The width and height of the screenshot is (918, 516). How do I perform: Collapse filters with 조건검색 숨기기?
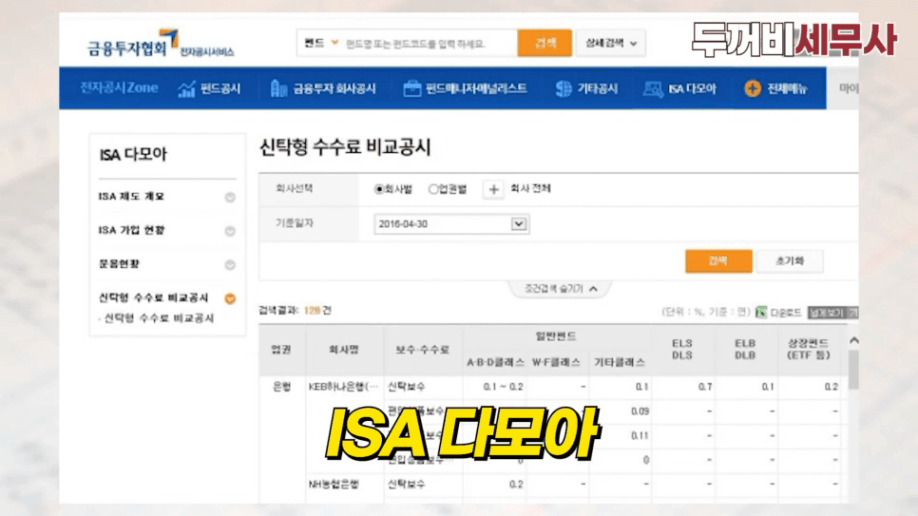[x=561, y=289]
